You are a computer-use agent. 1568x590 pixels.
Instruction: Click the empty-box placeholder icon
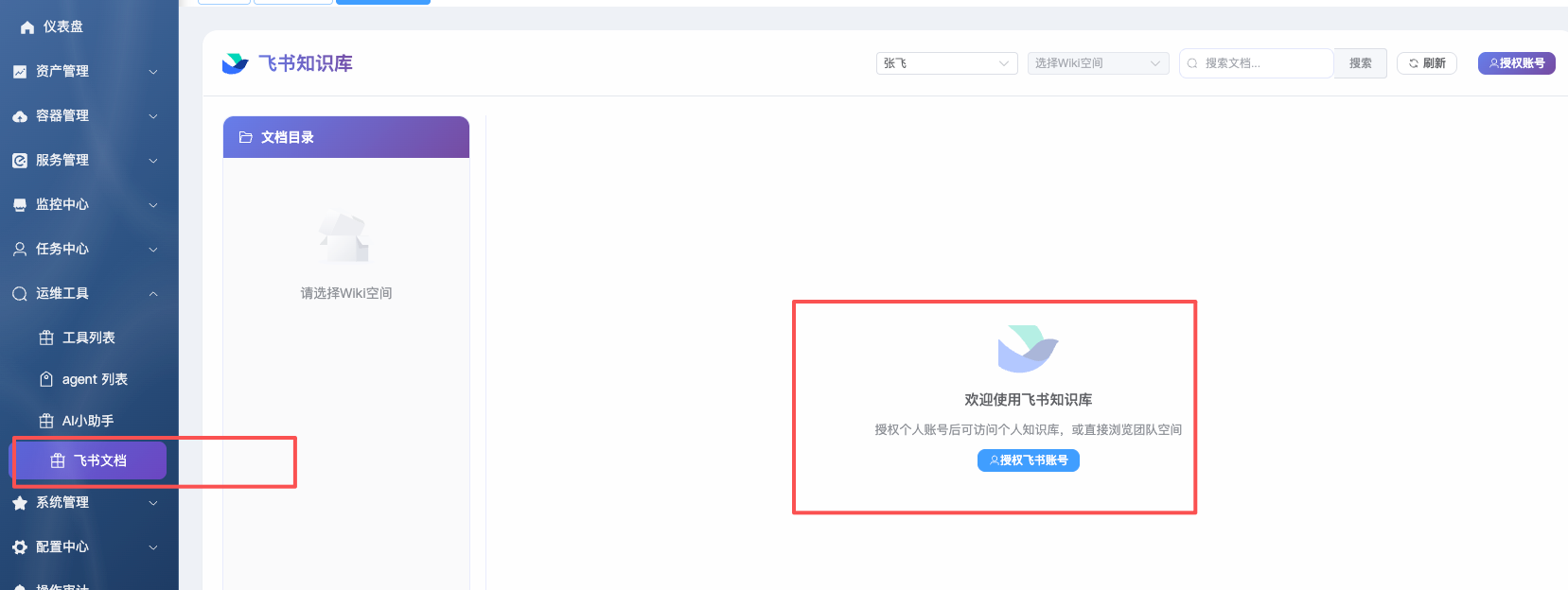tap(344, 237)
